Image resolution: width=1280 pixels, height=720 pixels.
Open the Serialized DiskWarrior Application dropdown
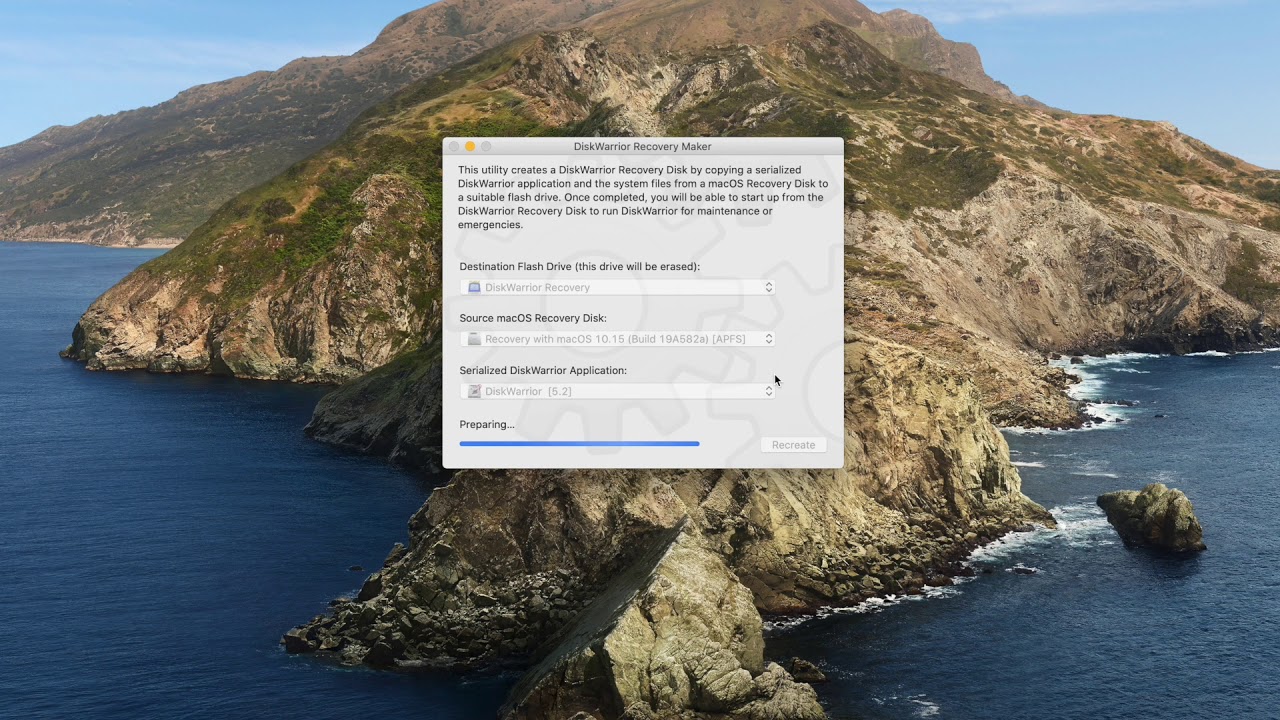(x=618, y=391)
